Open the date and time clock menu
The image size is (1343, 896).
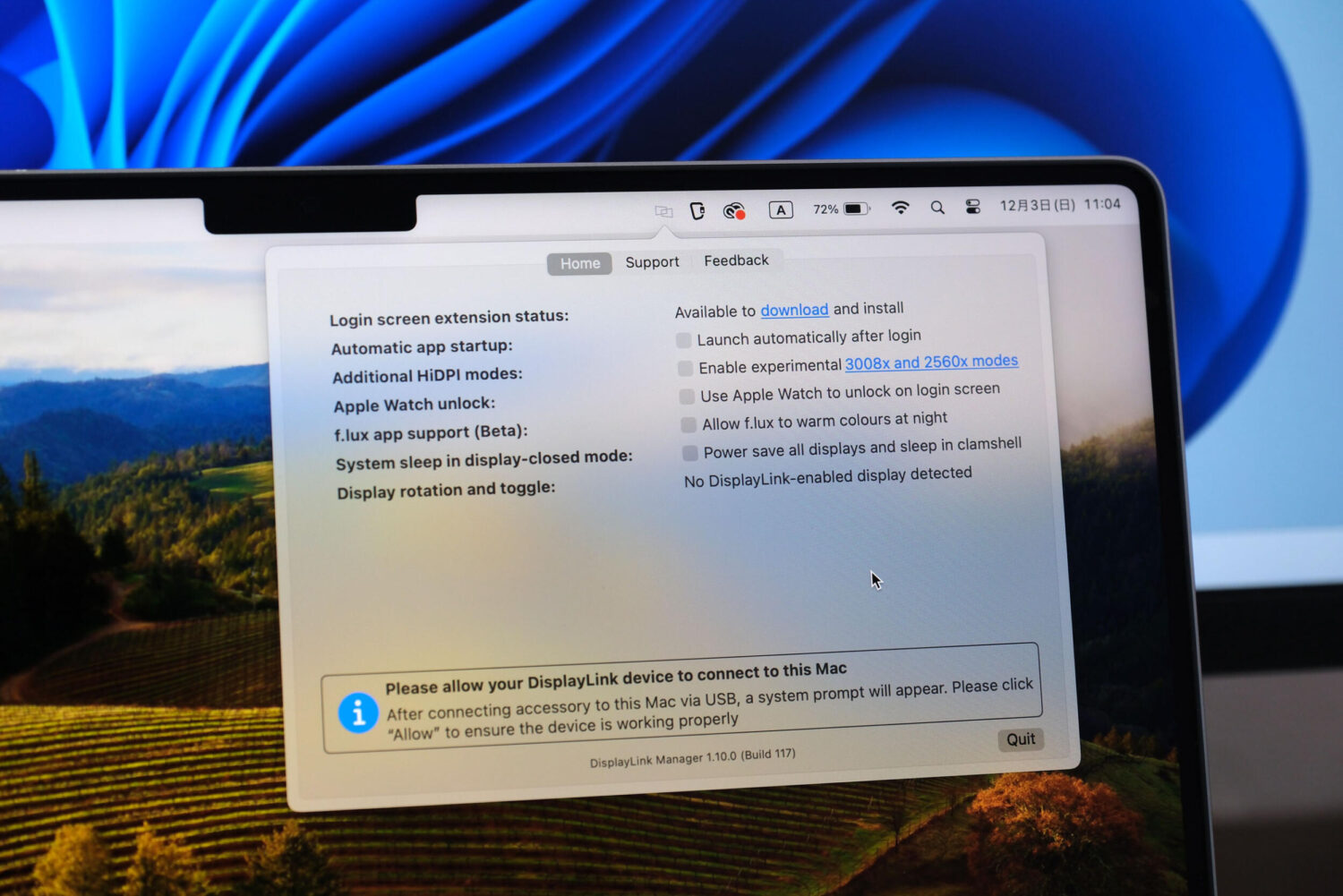[x=1060, y=205]
